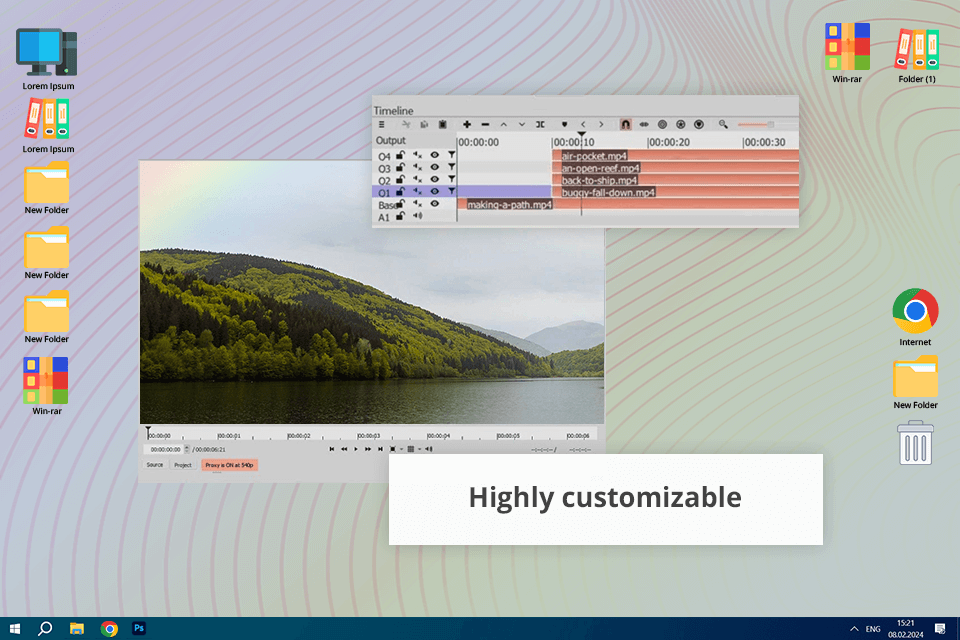Toggle lock on track O4
This screenshot has height=640, width=960.
[x=400, y=156]
